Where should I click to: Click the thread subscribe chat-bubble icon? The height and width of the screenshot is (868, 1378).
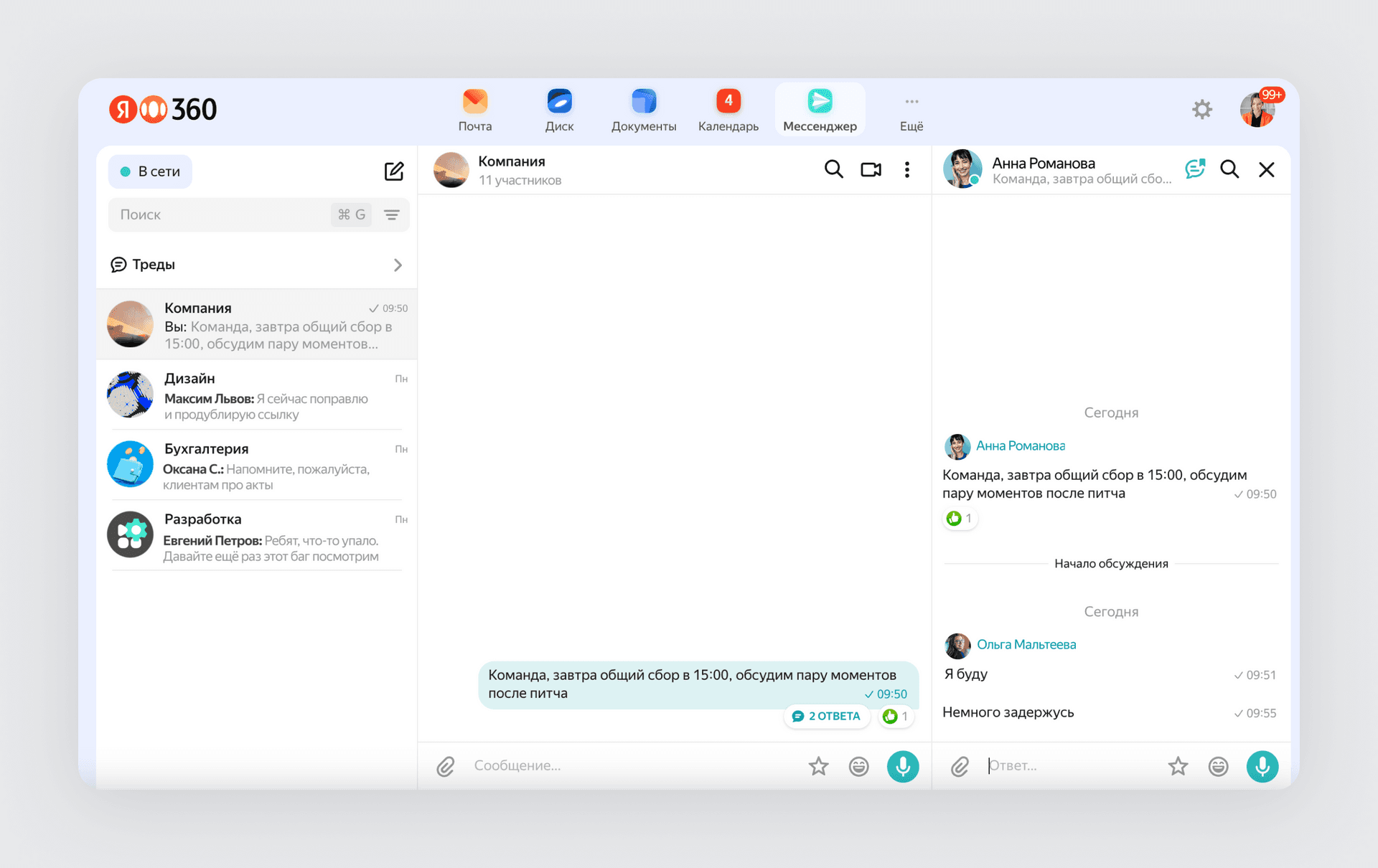click(x=1195, y=169)
